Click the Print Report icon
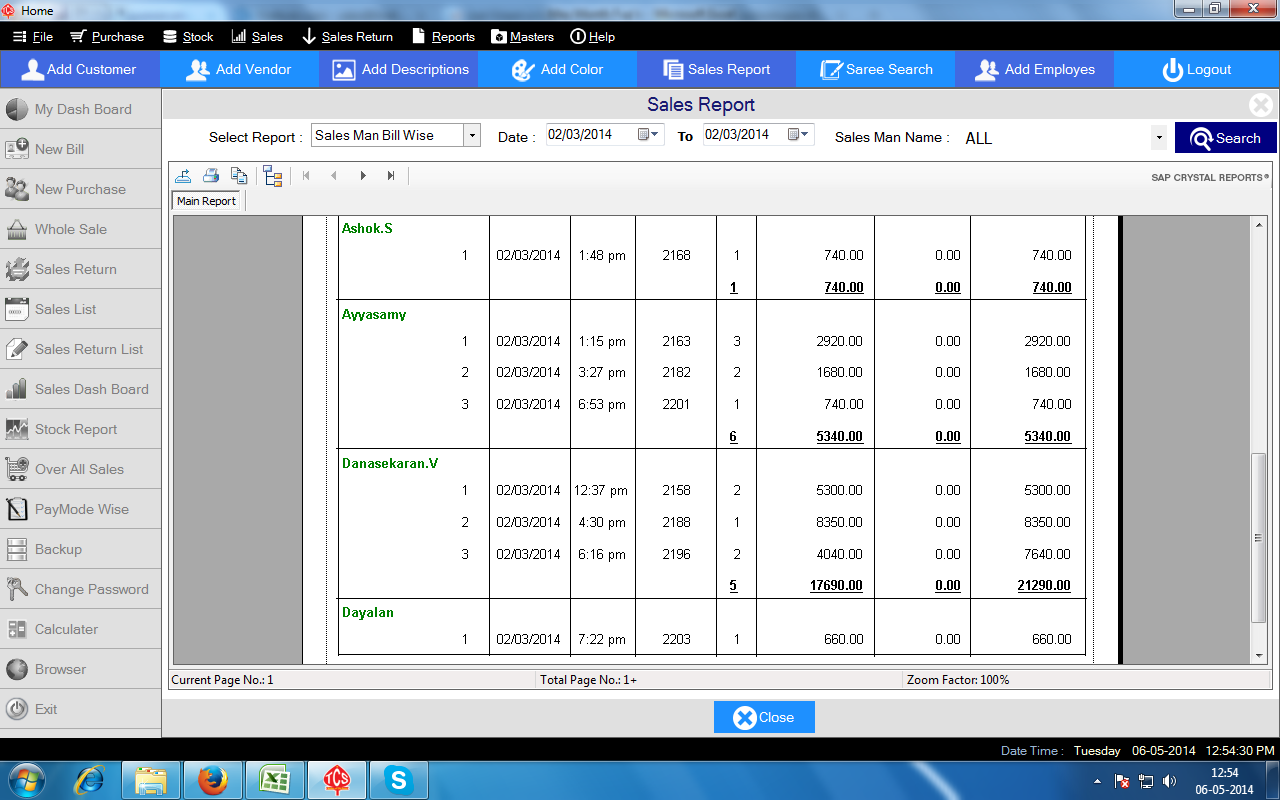The image size is (1280, 800). pyautogui.click(x=211, y=176)
